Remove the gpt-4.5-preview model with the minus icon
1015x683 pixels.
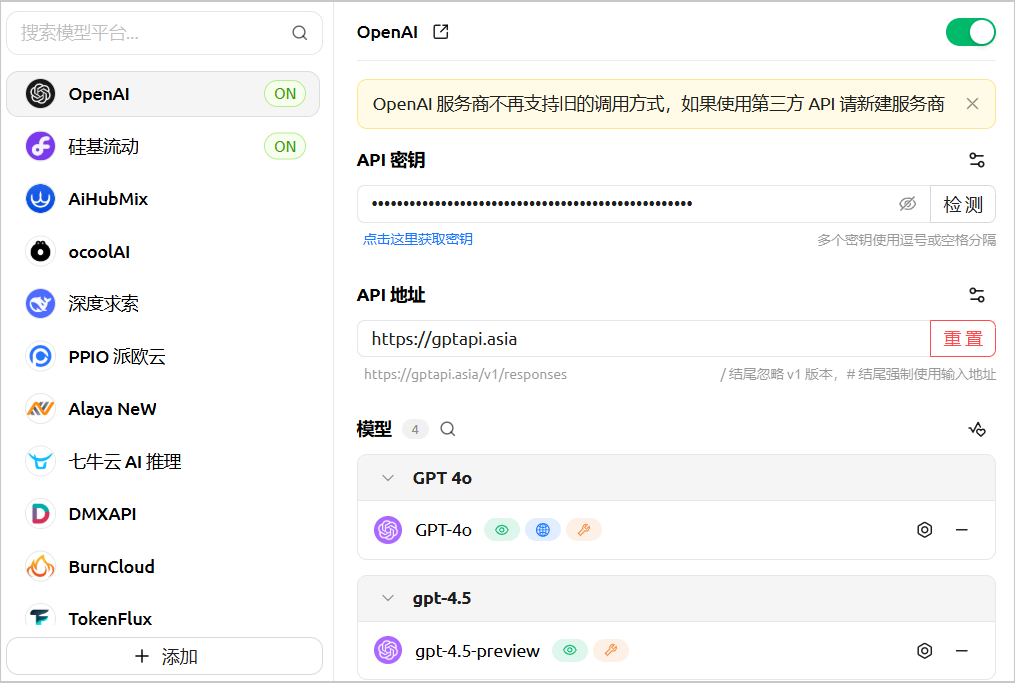click(962, 651)
